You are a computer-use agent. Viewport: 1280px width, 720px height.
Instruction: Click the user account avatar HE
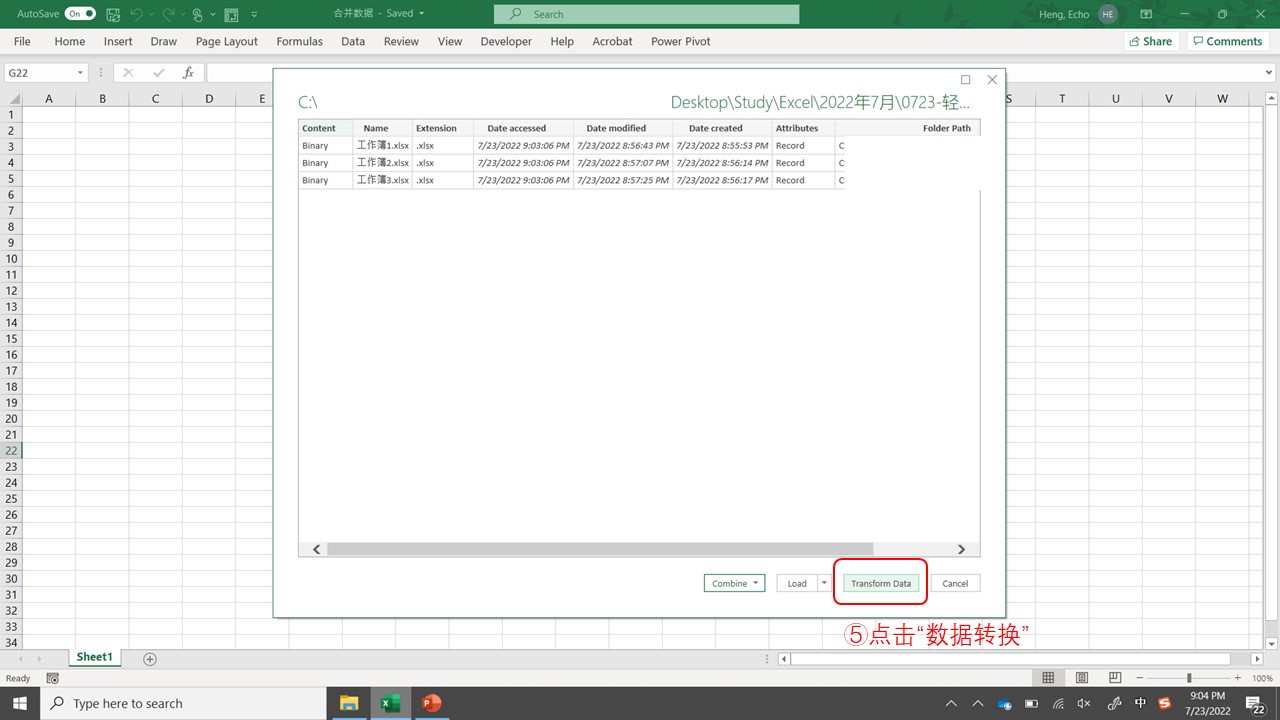[1107, 14]
